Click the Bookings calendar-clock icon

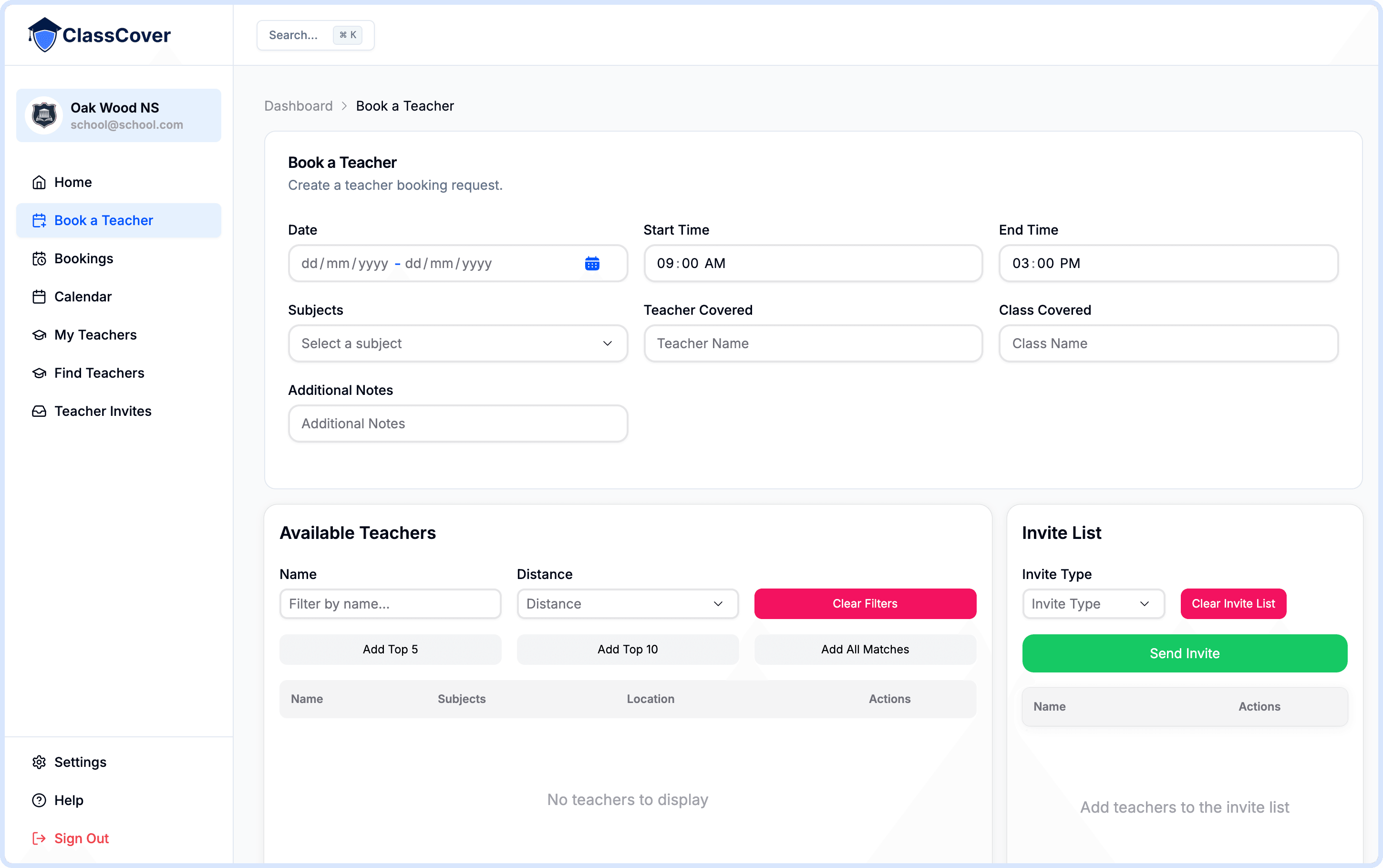coord(39,259)
